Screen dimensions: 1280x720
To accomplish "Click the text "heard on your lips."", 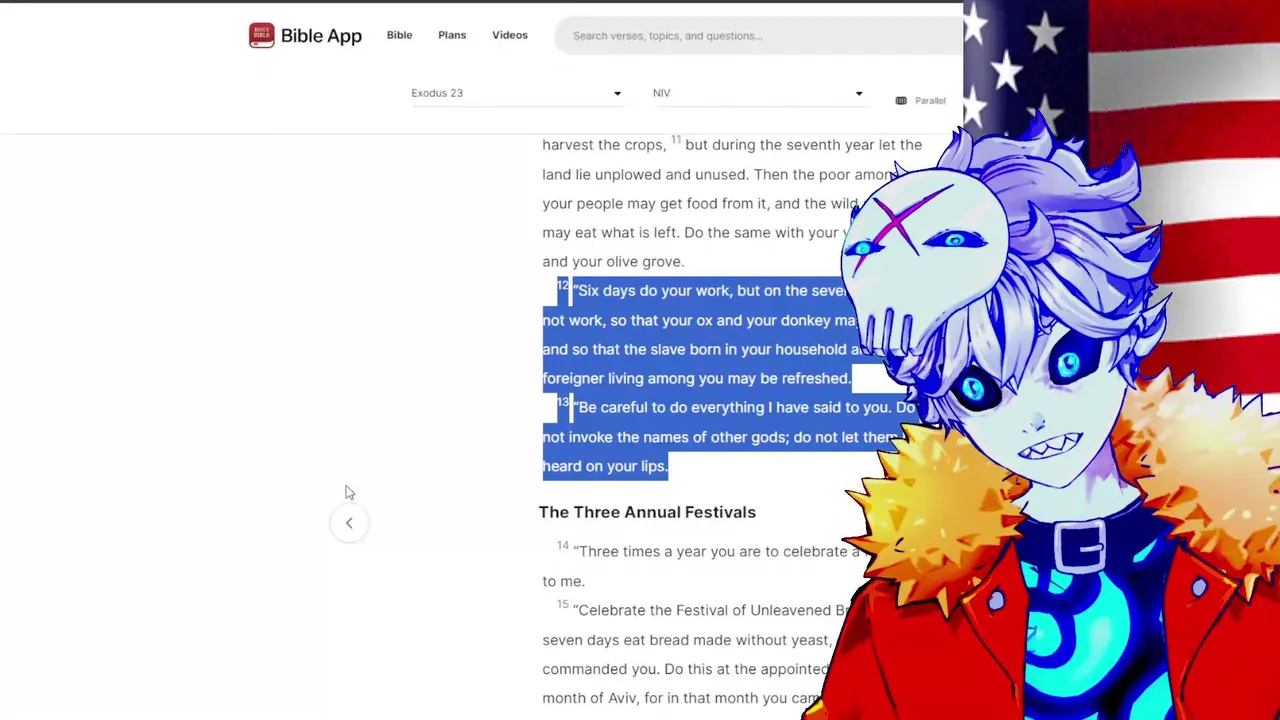I will point(605,466).
